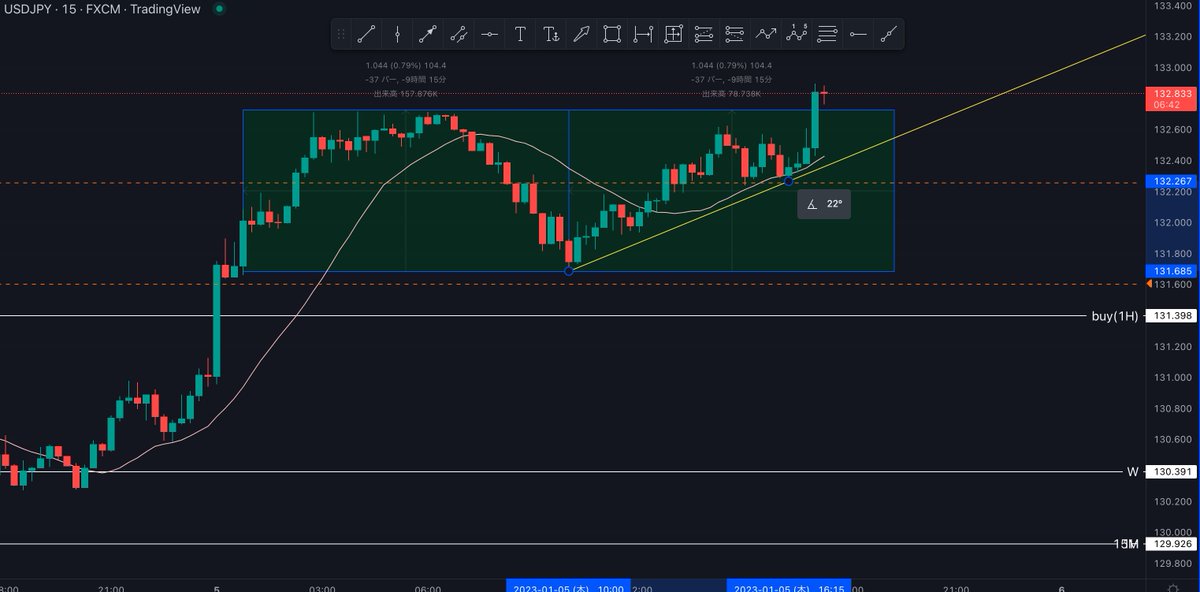The width and height of the screenshot is (1200, 592).
Task: Grab the floating toolbar drag handle
Action: point(341,33)
